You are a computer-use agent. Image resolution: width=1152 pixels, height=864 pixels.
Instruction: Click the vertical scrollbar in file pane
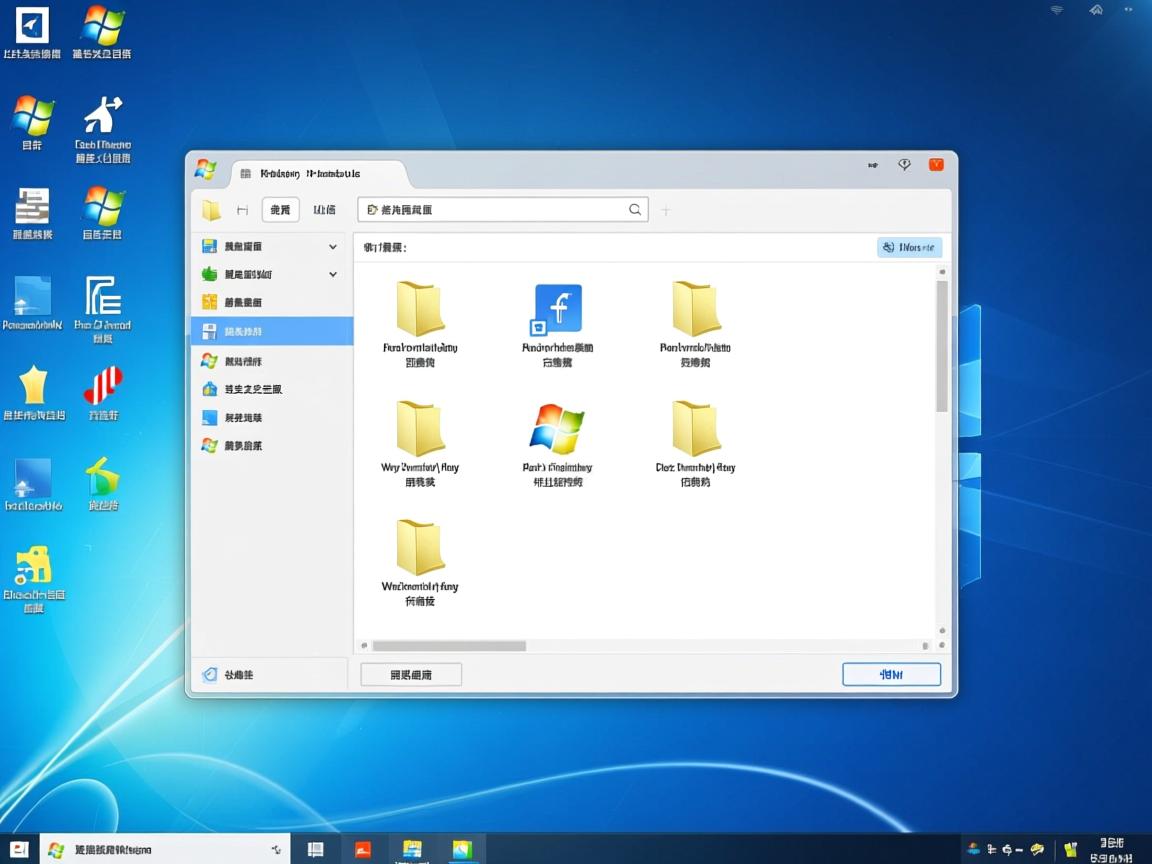[942, 346]
